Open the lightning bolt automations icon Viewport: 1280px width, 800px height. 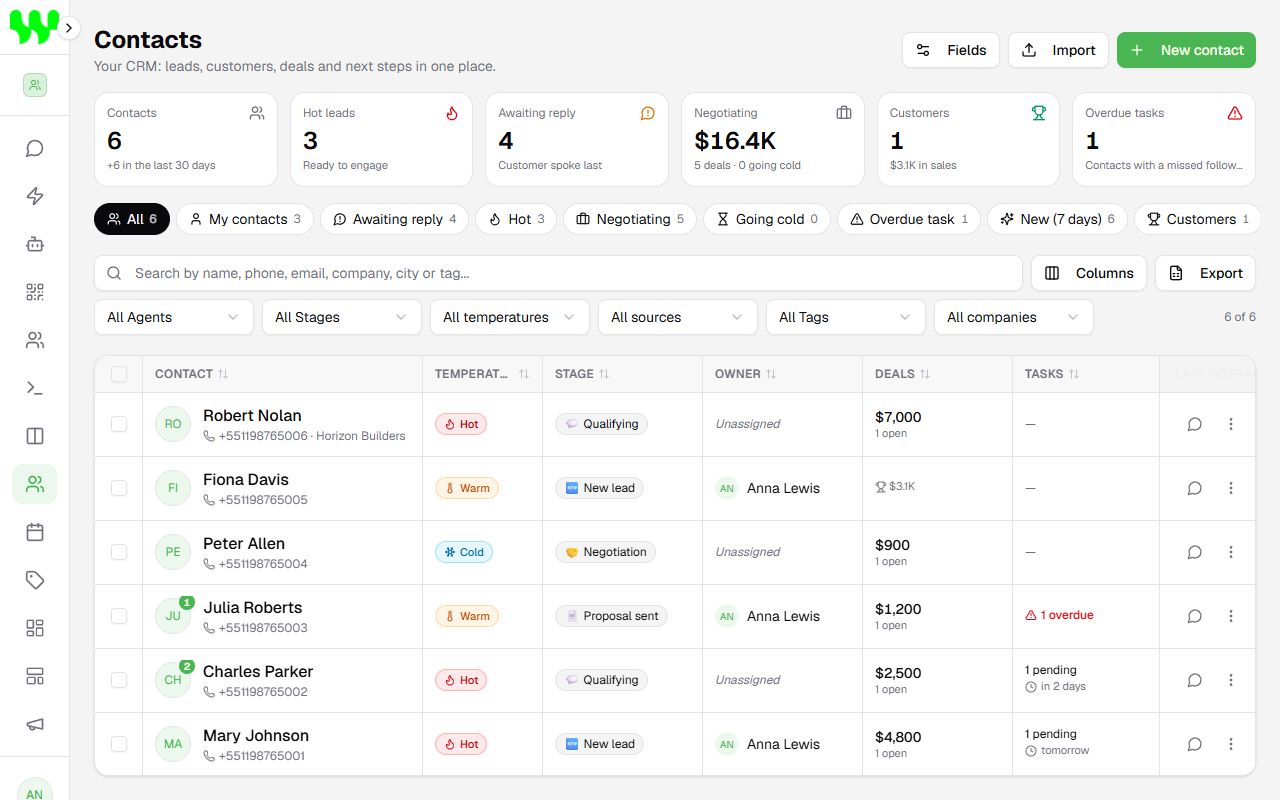35,196
